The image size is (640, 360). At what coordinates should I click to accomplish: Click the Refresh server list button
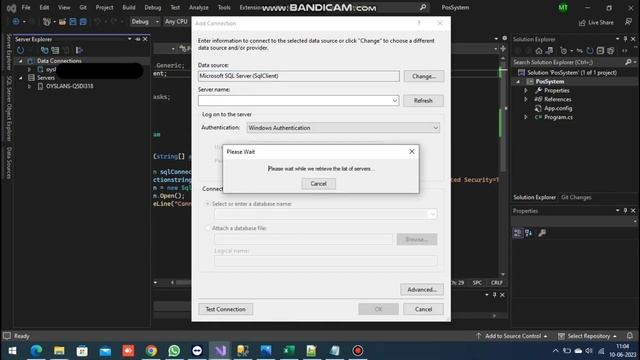[x=423, y=100]
